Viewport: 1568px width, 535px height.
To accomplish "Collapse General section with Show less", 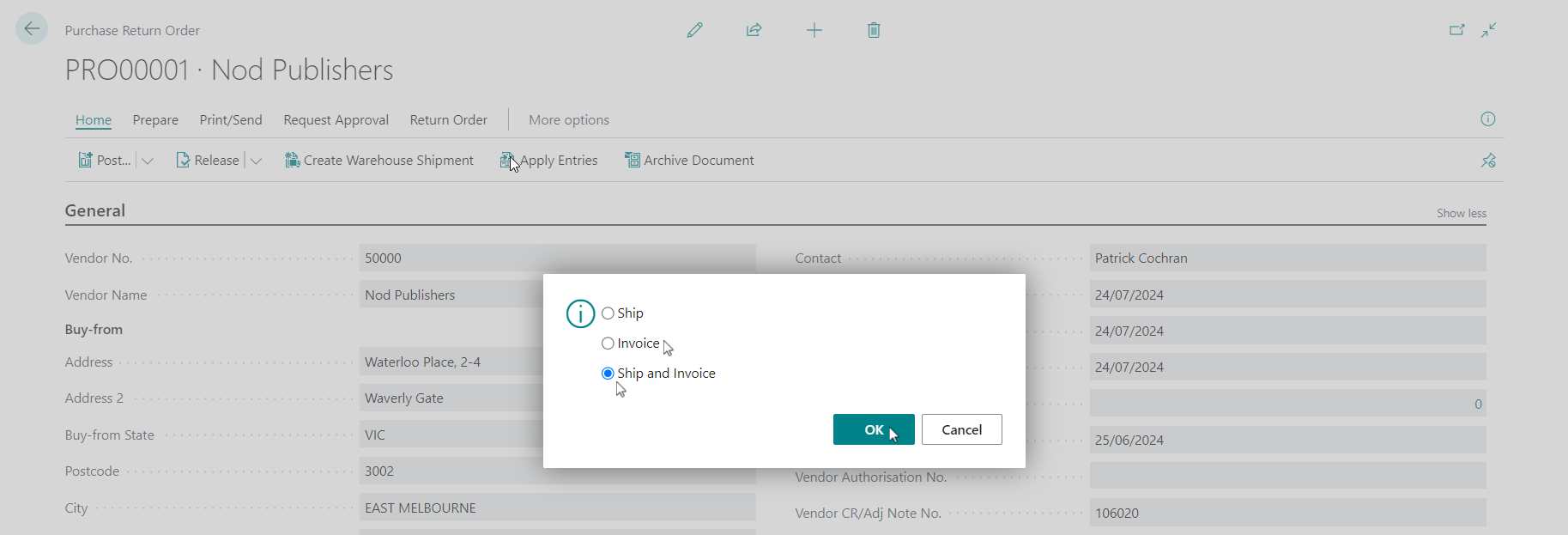I will [x=1461, y=213].
